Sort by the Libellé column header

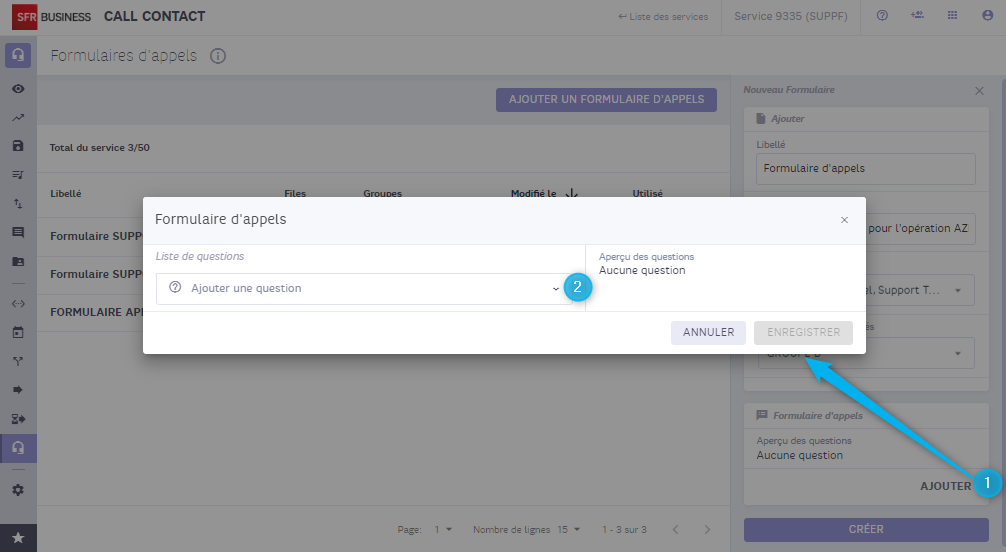pos(65,193)
